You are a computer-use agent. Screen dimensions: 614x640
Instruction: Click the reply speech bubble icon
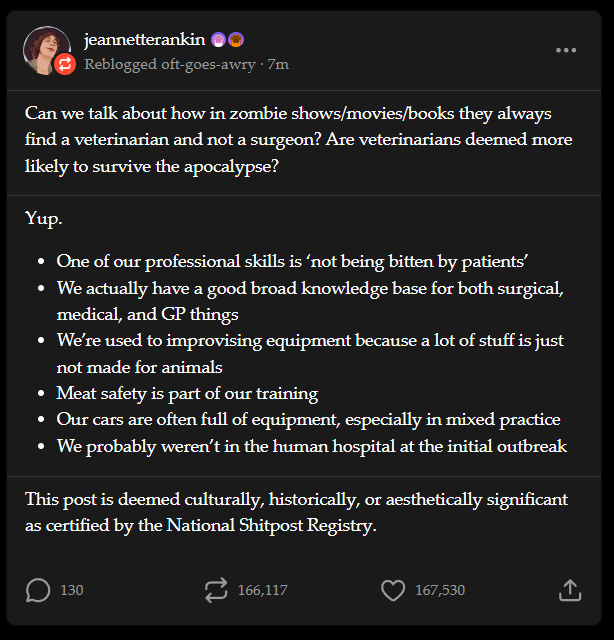coord(38,590)
